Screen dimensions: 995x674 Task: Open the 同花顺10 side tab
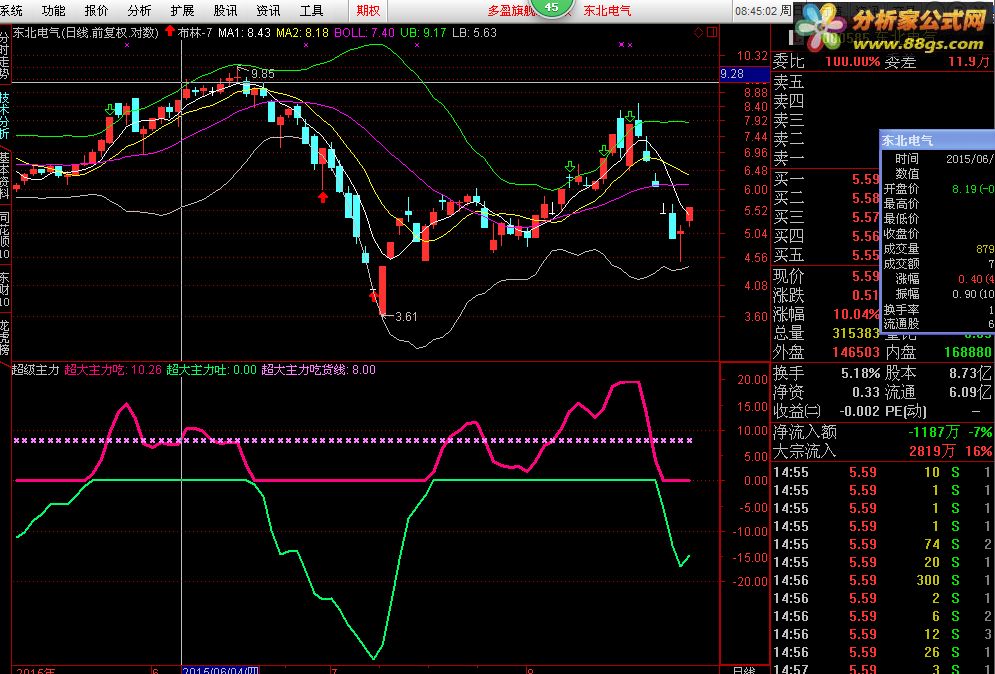coord(4,235)
